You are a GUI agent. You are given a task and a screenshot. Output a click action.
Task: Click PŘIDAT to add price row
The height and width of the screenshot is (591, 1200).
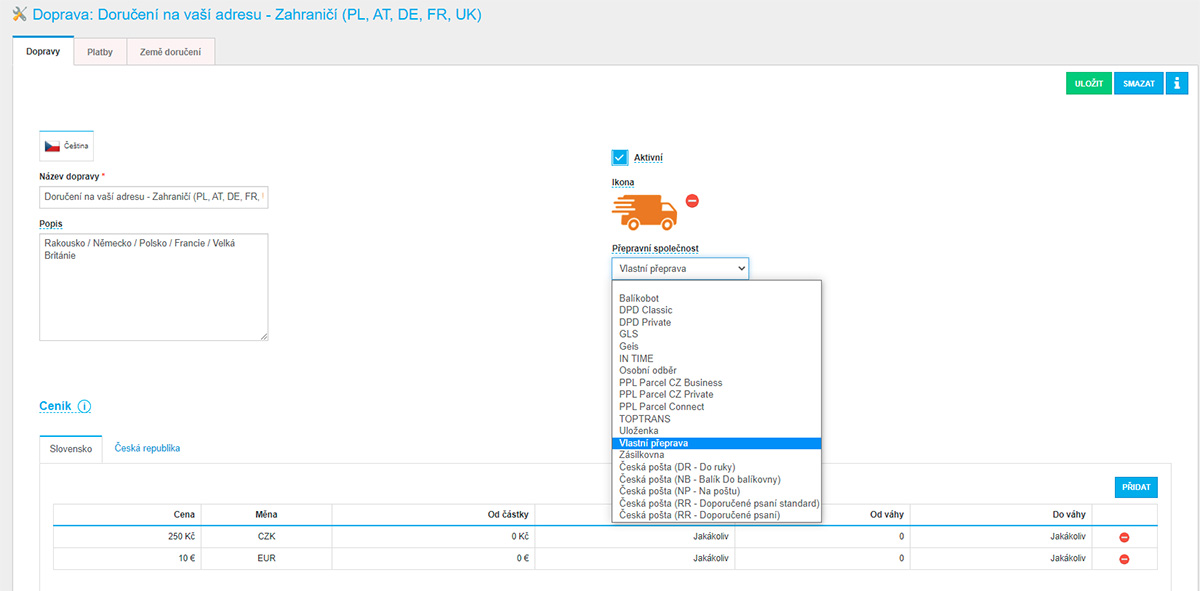(1135, 488)
